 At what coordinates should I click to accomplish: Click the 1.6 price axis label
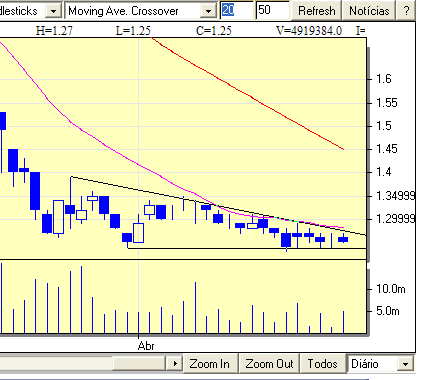tap(384, 79)
